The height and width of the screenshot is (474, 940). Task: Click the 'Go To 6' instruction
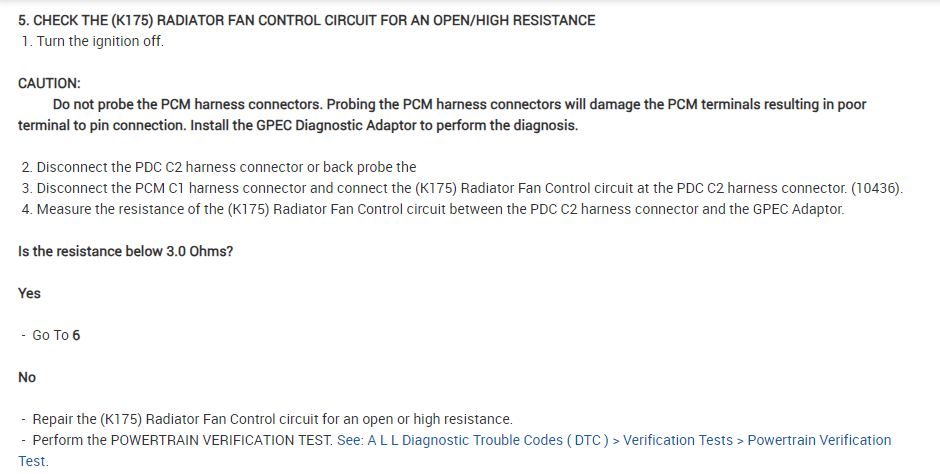pyautogui.click(x=56, y=335)
